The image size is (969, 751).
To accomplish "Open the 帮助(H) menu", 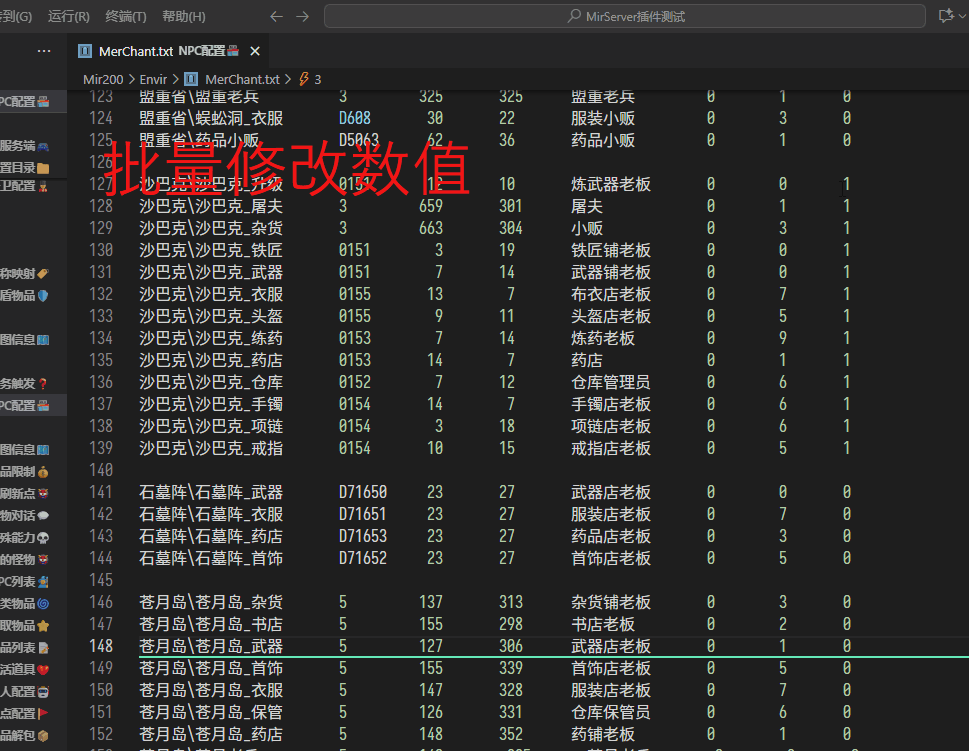I will (183, 16).
